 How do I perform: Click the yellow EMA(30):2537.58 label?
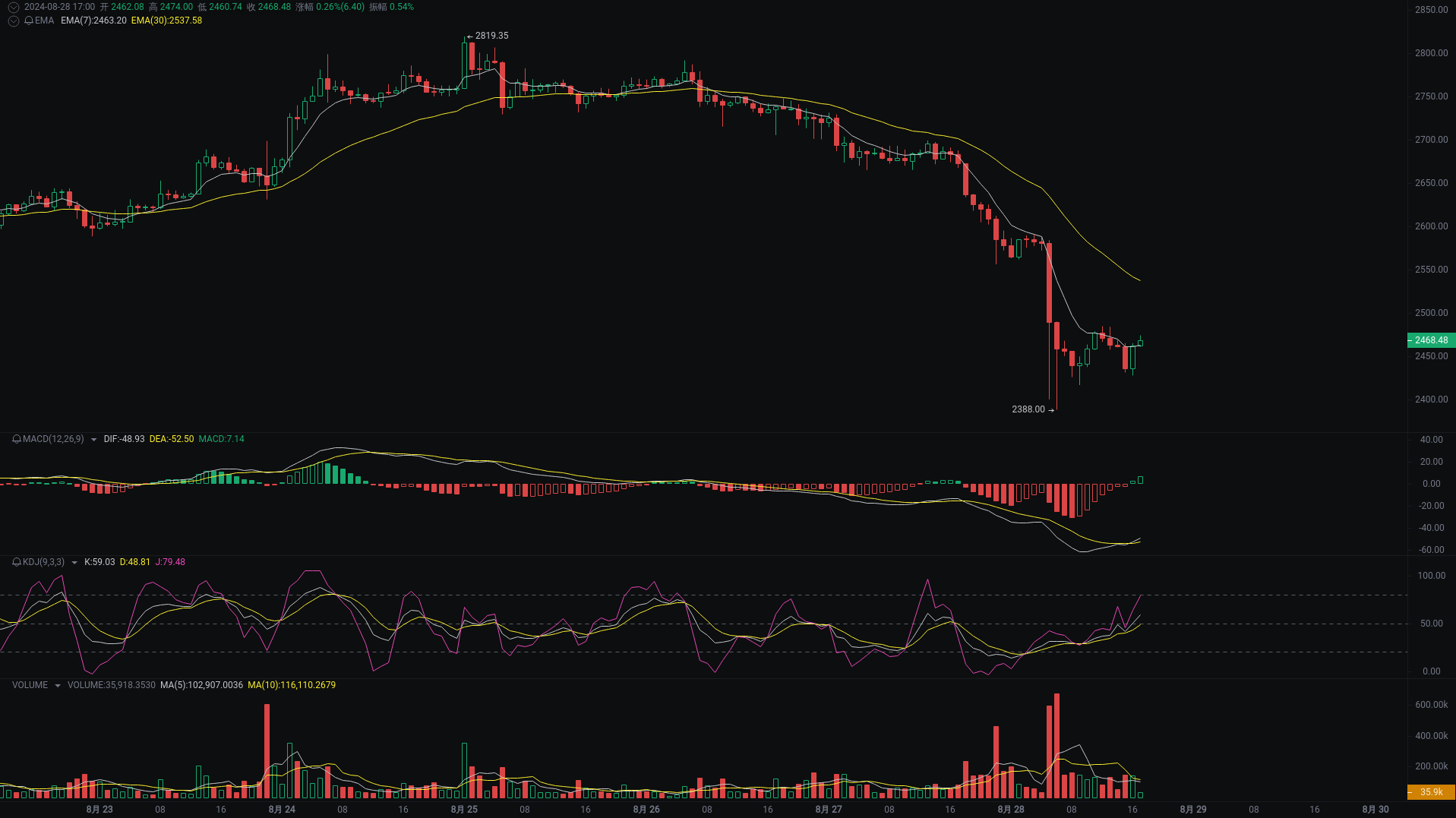pos(167,21)
